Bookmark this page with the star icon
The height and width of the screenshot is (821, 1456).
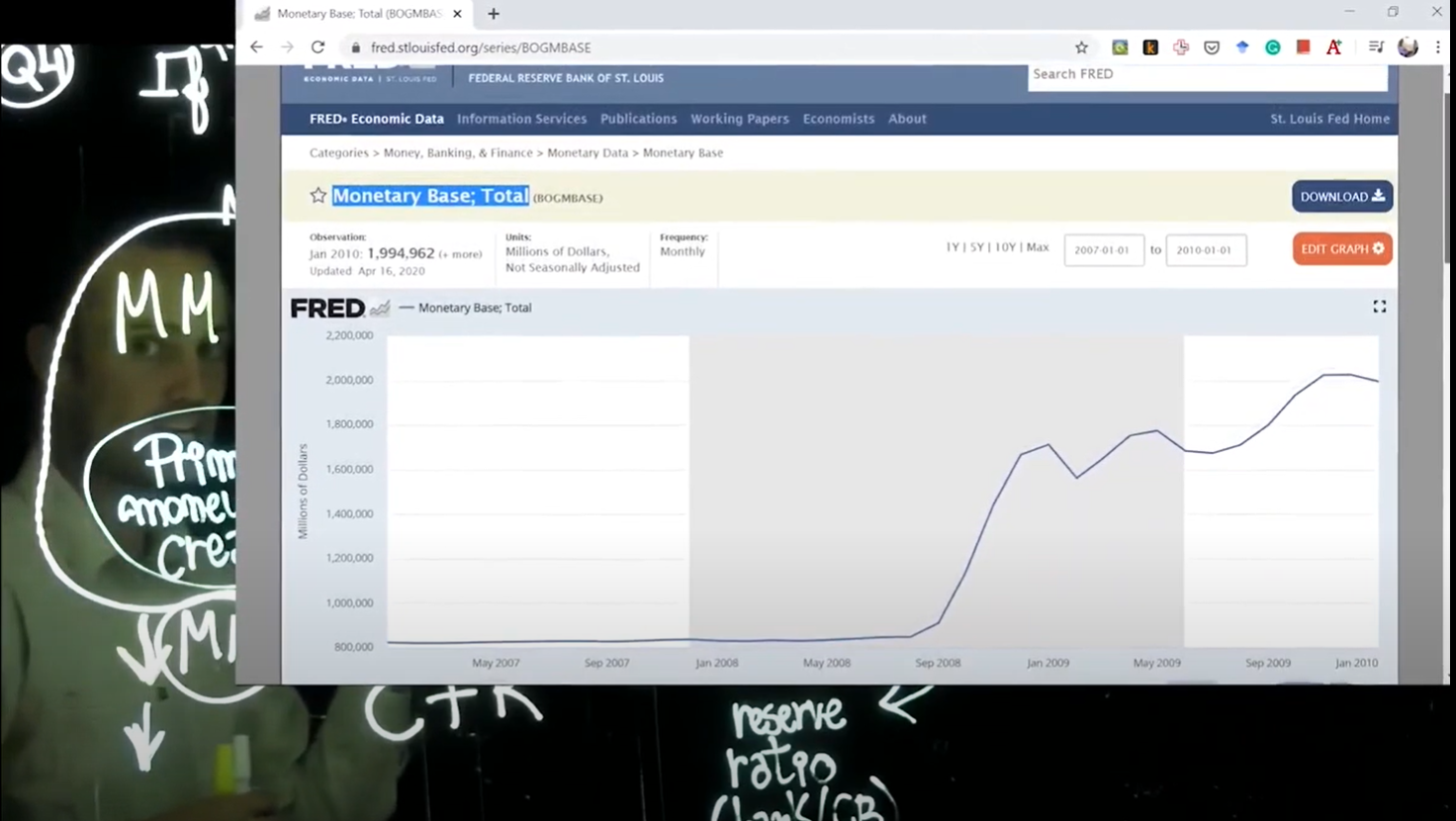1081,47
